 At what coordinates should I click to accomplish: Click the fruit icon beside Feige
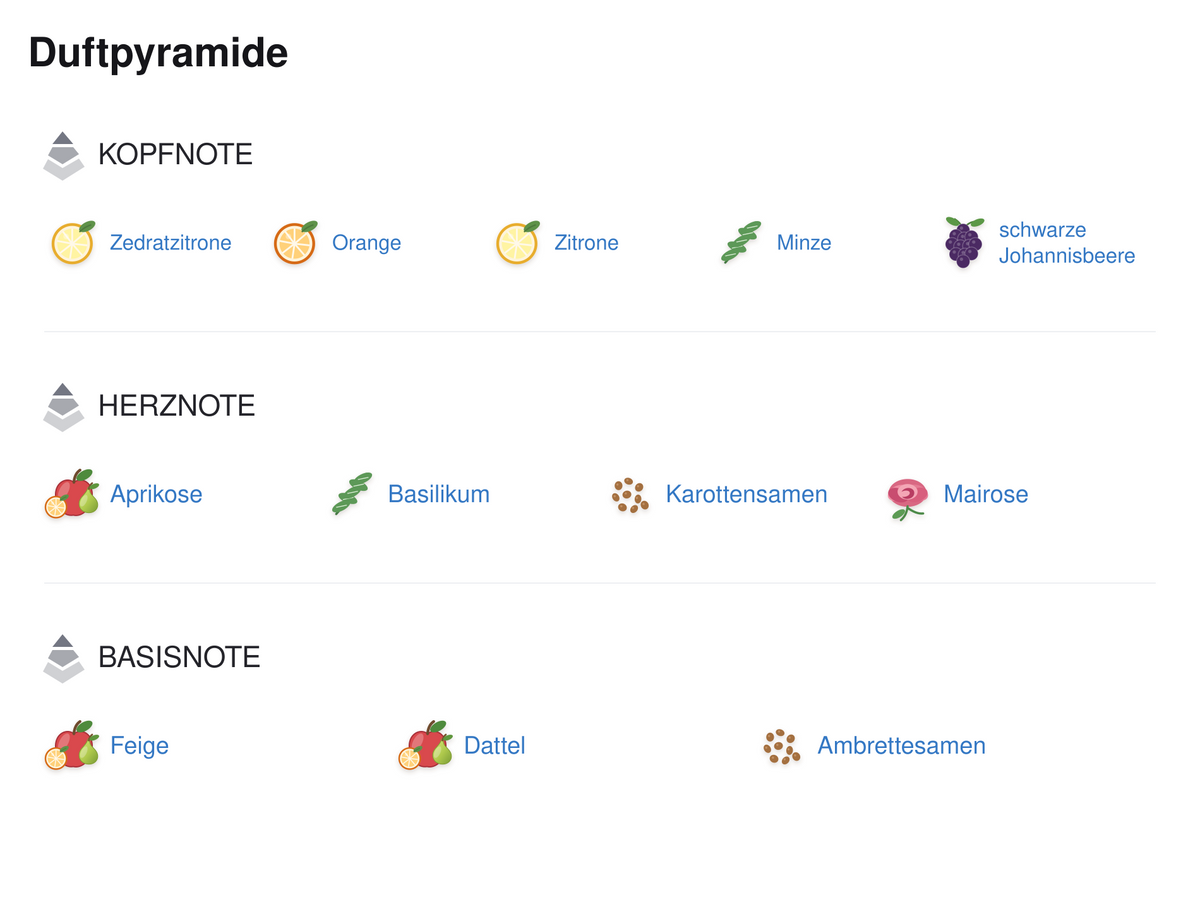[72, 745]
